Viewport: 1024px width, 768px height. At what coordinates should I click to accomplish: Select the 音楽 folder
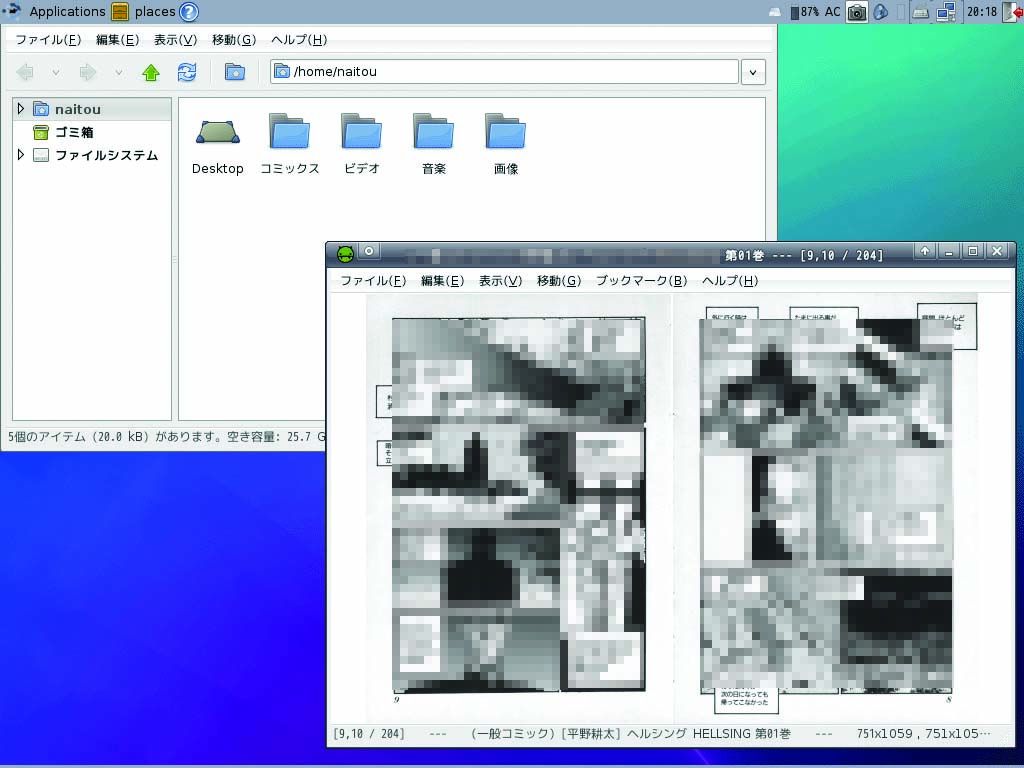click(434, 145)
